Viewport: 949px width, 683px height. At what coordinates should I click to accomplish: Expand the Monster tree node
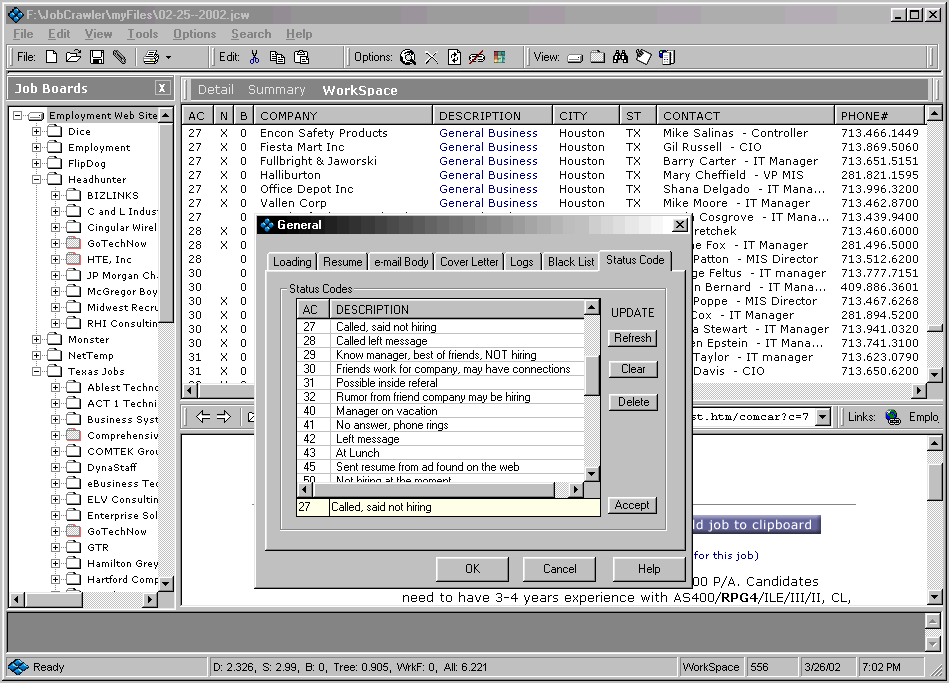pos(36,339)
